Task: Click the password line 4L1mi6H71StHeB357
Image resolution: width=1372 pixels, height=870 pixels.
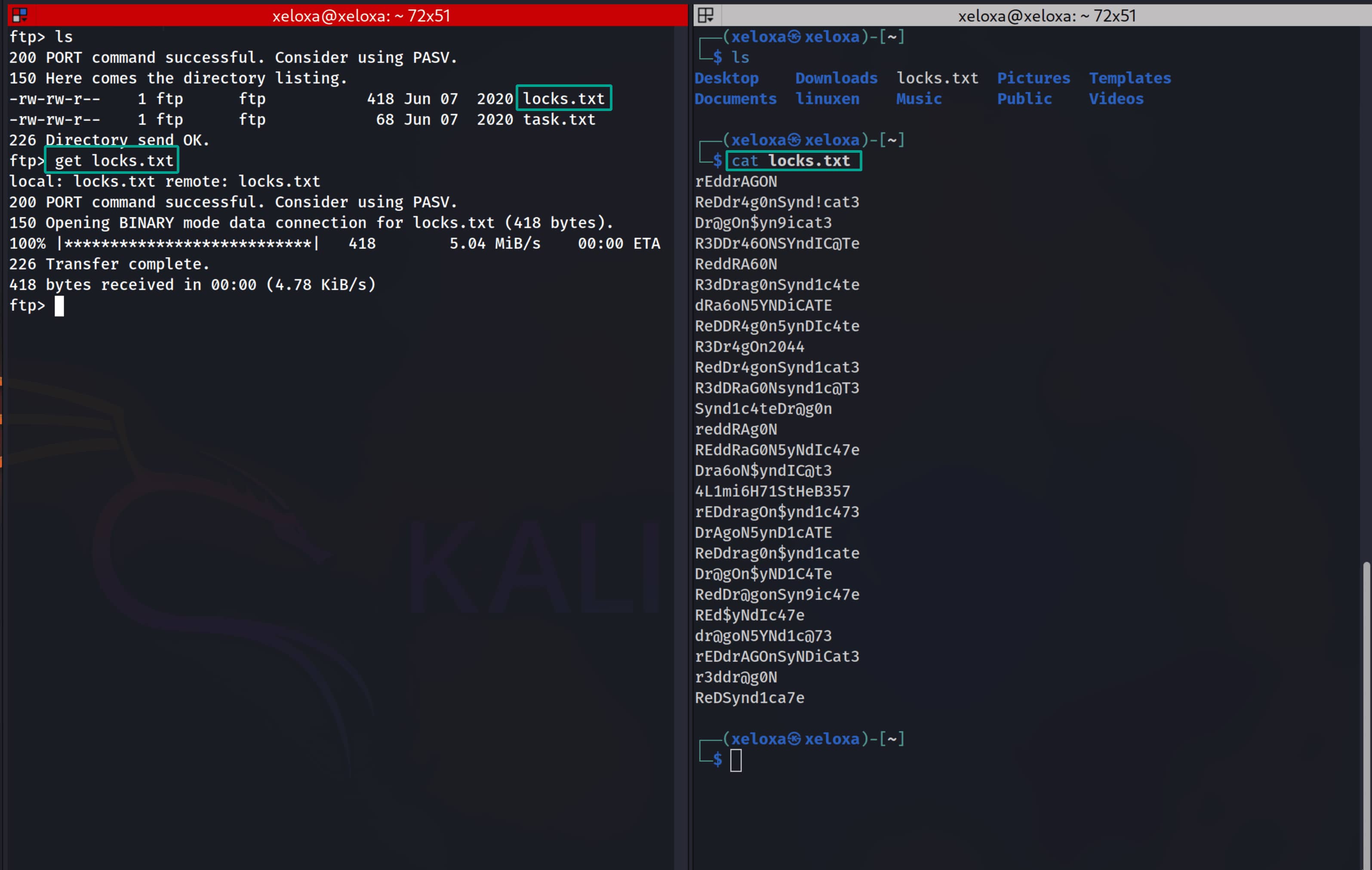Action: 772,491
